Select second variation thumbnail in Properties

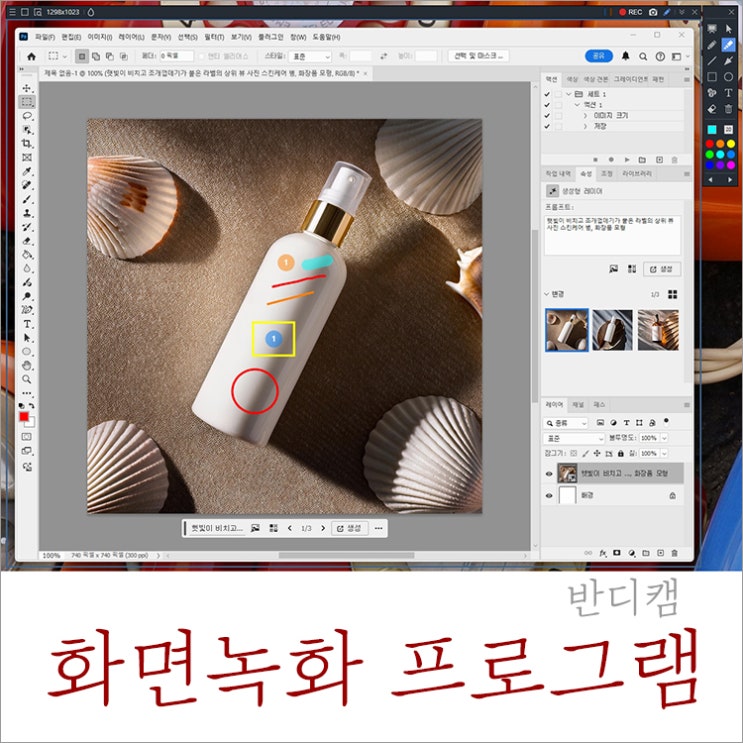[612, 330]
